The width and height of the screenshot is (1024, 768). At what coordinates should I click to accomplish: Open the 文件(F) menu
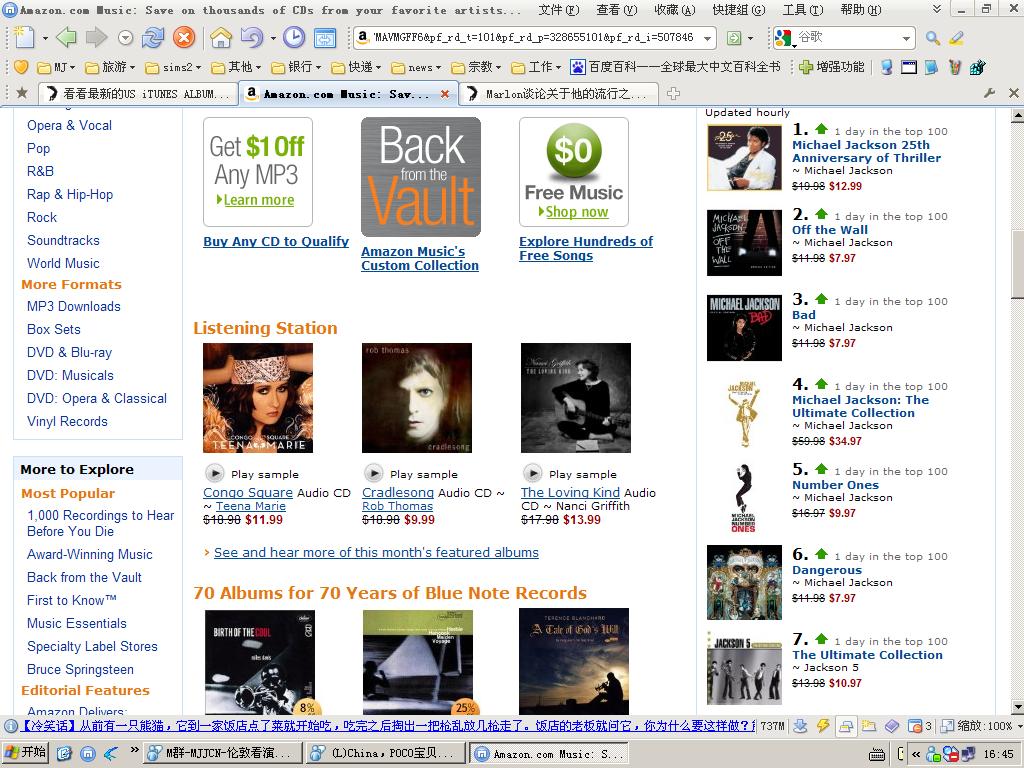pos(558,10)
